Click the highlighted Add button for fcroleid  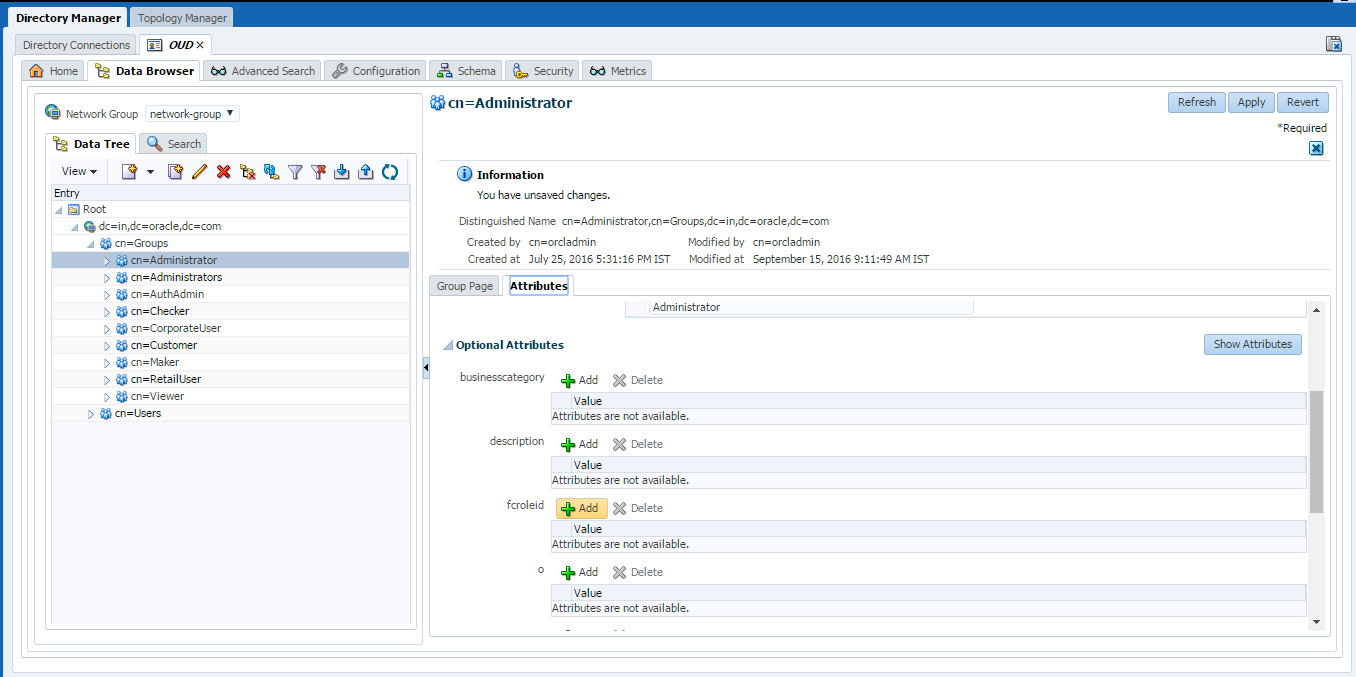[x=581, y=508]
